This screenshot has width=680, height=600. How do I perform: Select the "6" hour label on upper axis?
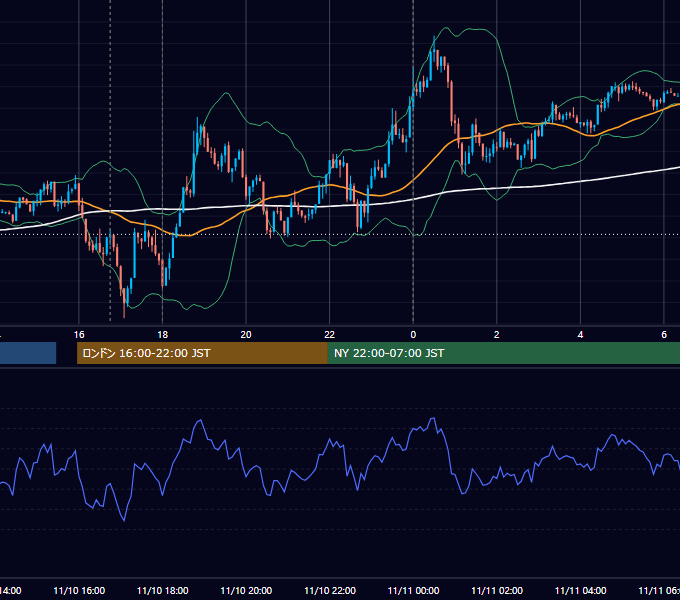(x=664, y=335)
